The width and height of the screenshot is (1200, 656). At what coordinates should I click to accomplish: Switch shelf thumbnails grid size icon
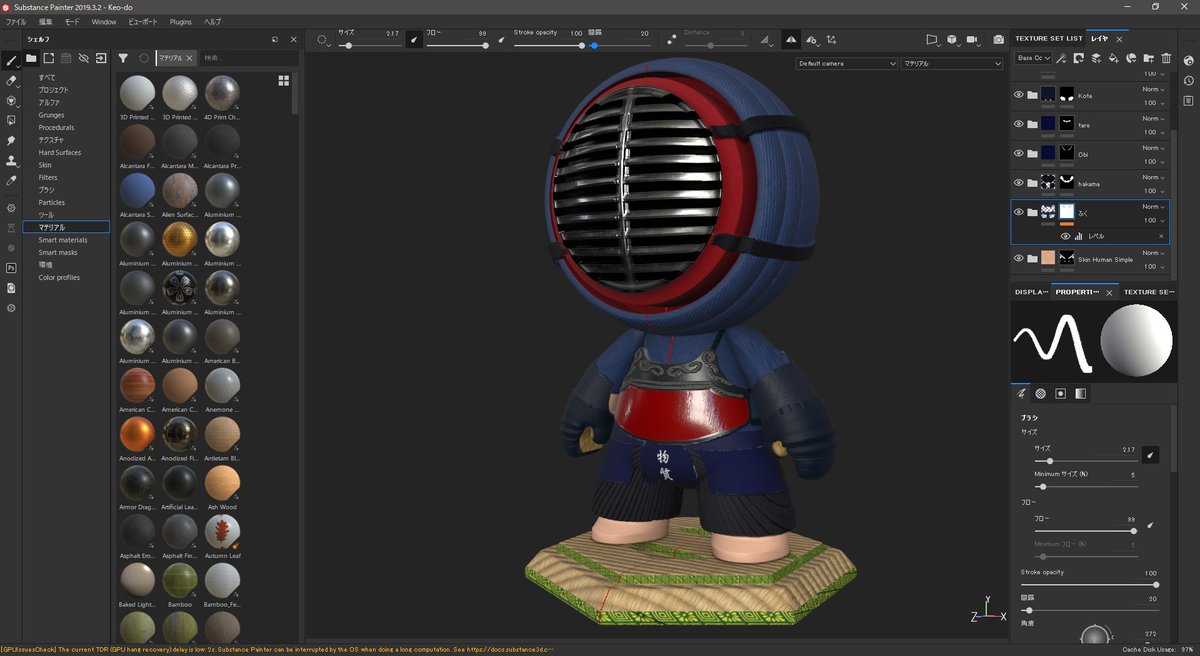[284, 80]
